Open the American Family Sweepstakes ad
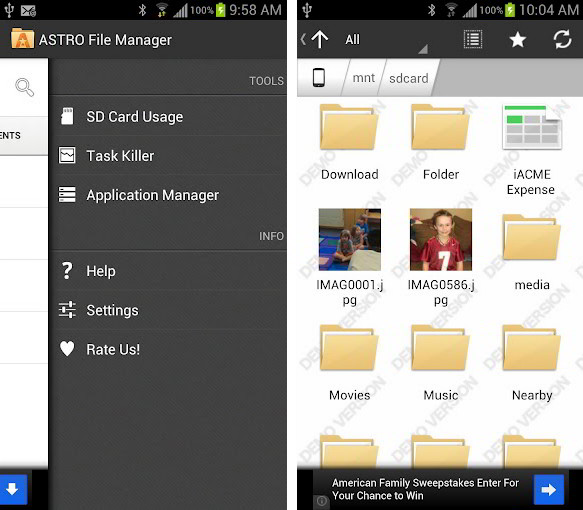 coord(425,489)
